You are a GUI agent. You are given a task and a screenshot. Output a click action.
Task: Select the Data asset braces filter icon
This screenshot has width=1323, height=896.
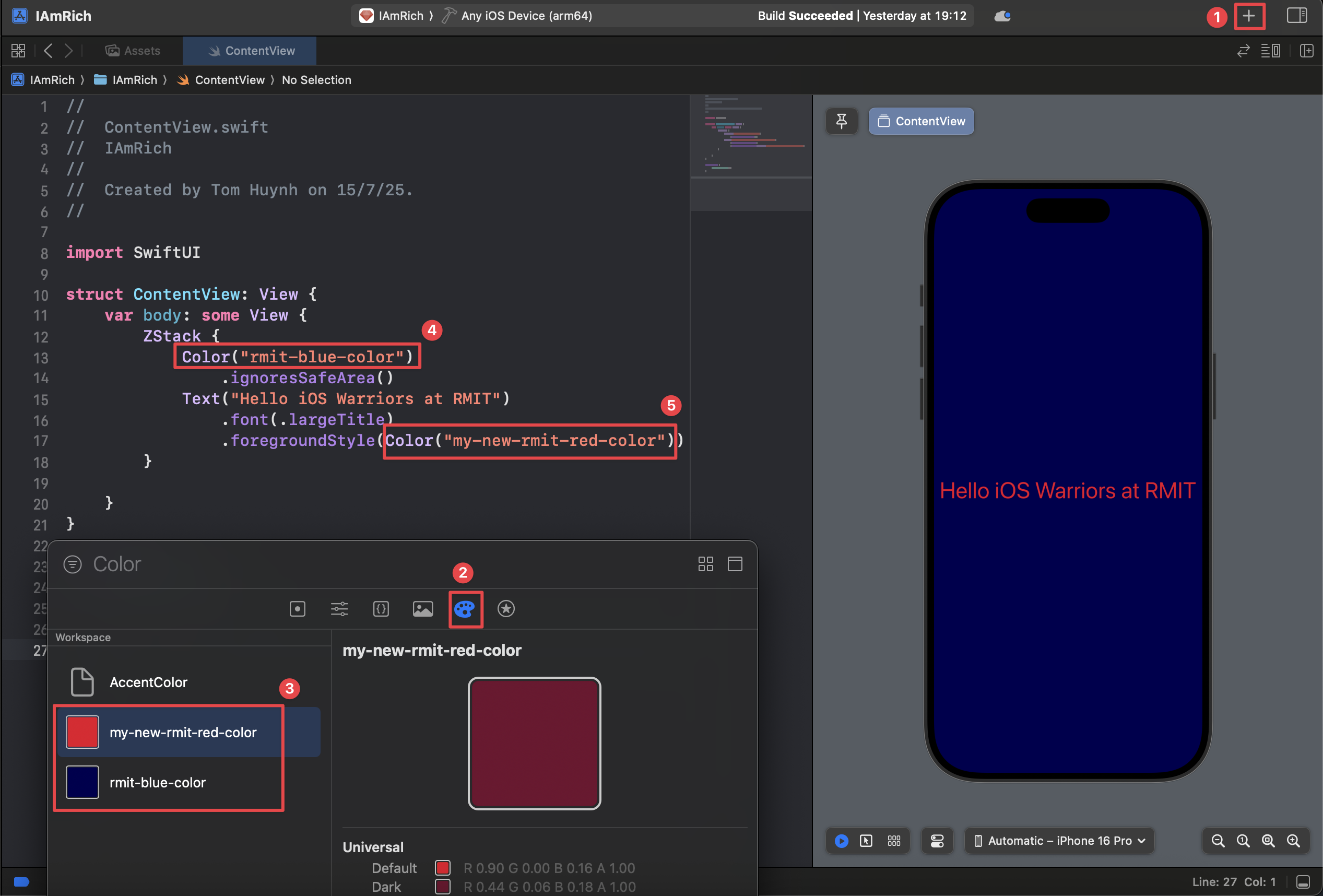click(x=381, y=608)
